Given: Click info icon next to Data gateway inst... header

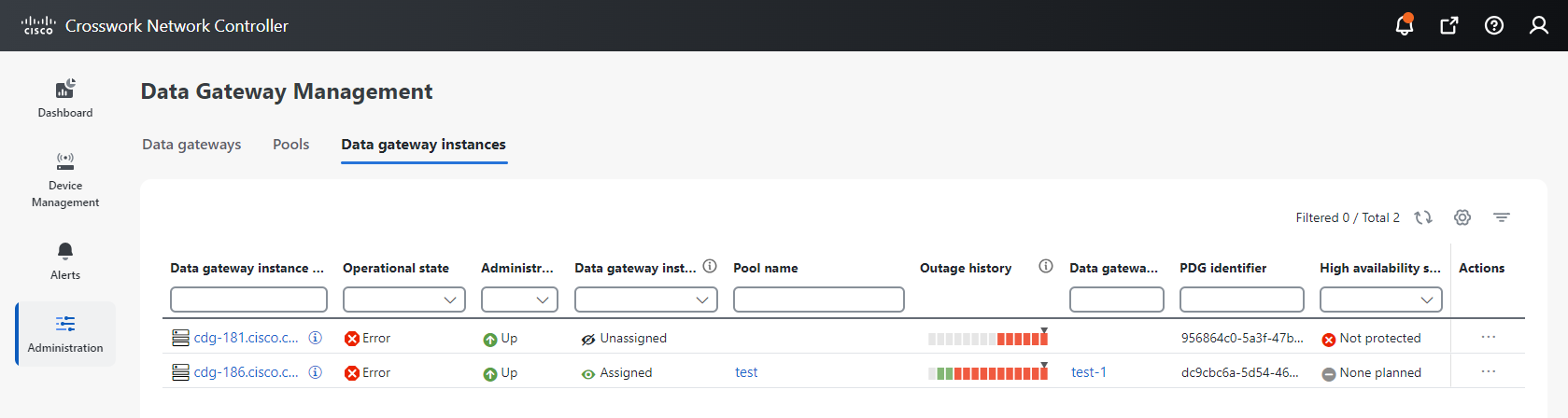Looking at the screenshot, I should 710,267.
